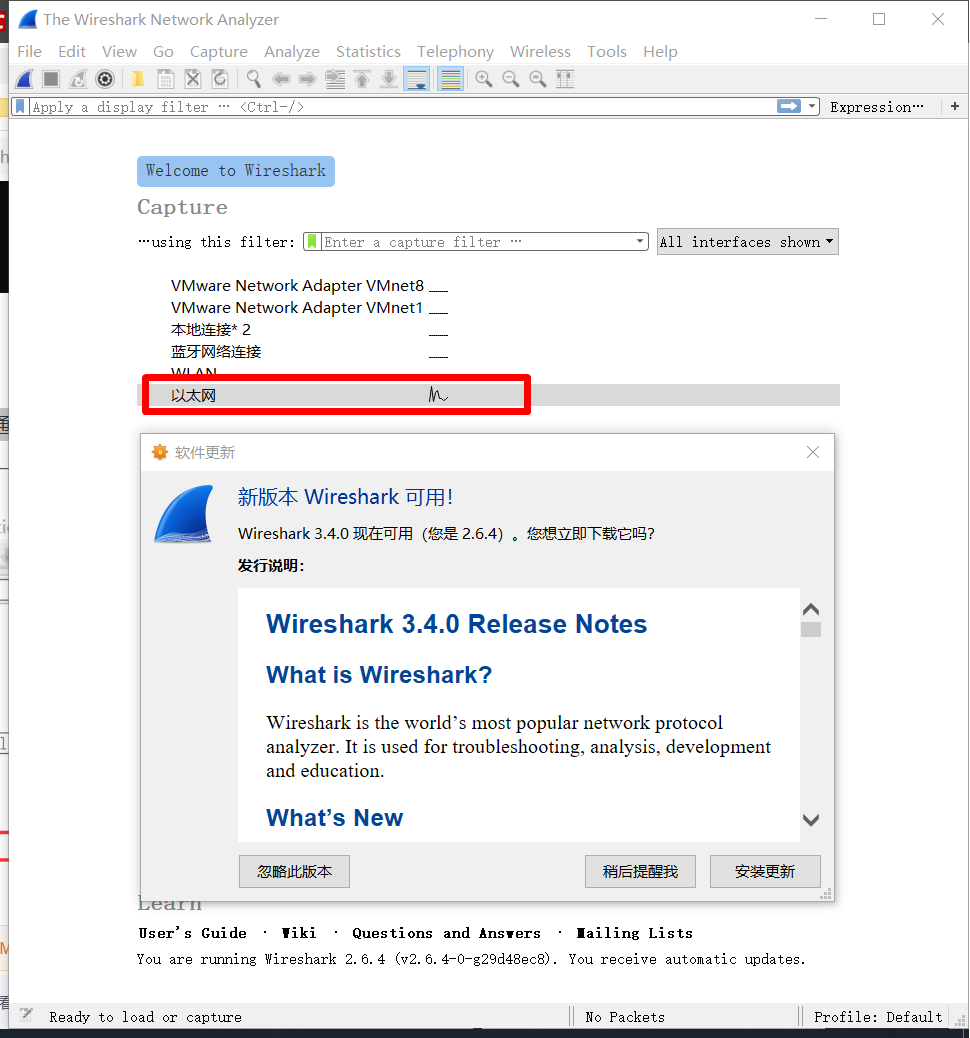
Task: Click the display filter input field
Action: point(403,107)
